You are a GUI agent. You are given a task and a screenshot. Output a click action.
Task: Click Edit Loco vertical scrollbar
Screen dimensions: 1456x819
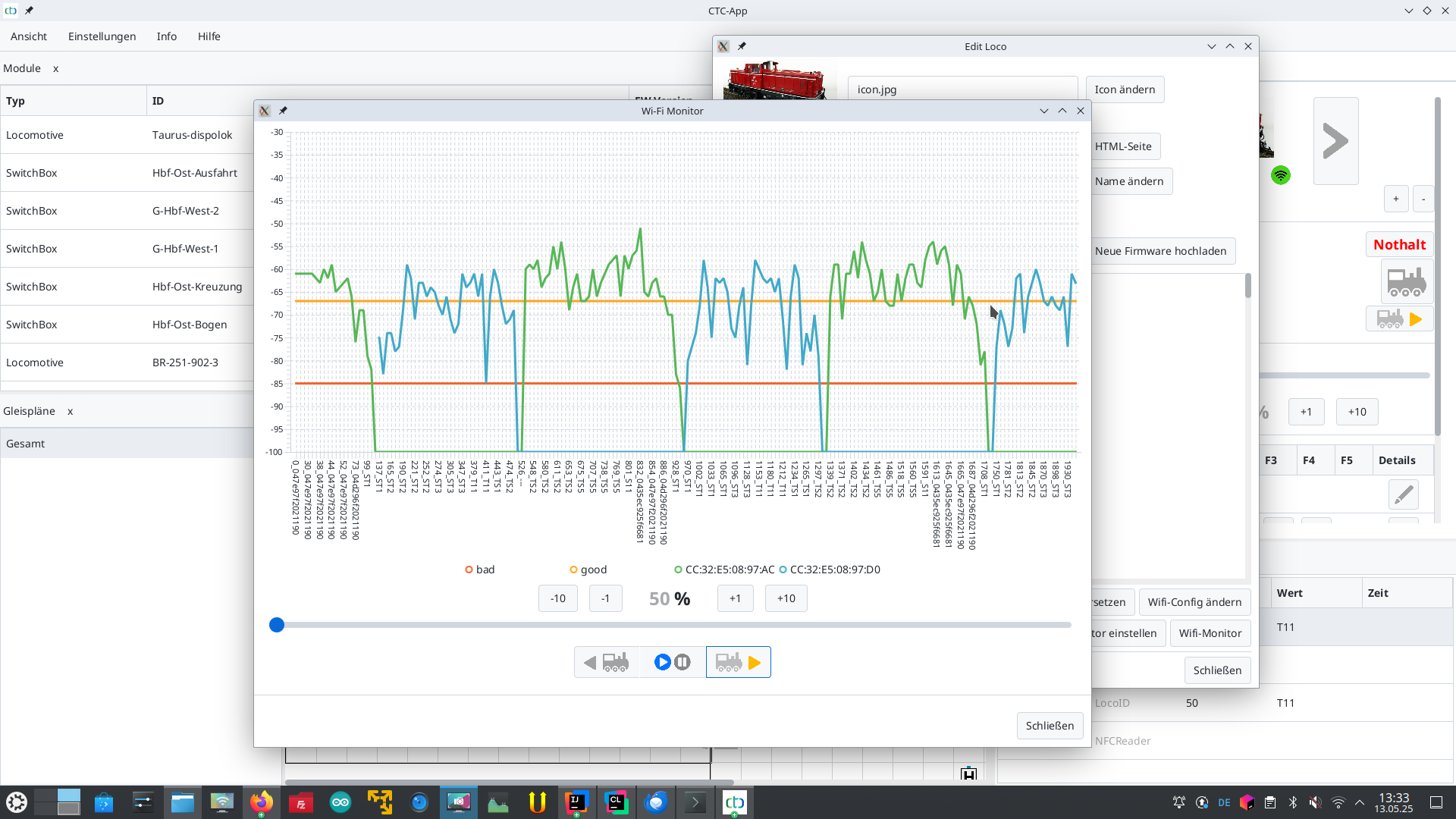pyautogui.click(x=1248, y=286)
